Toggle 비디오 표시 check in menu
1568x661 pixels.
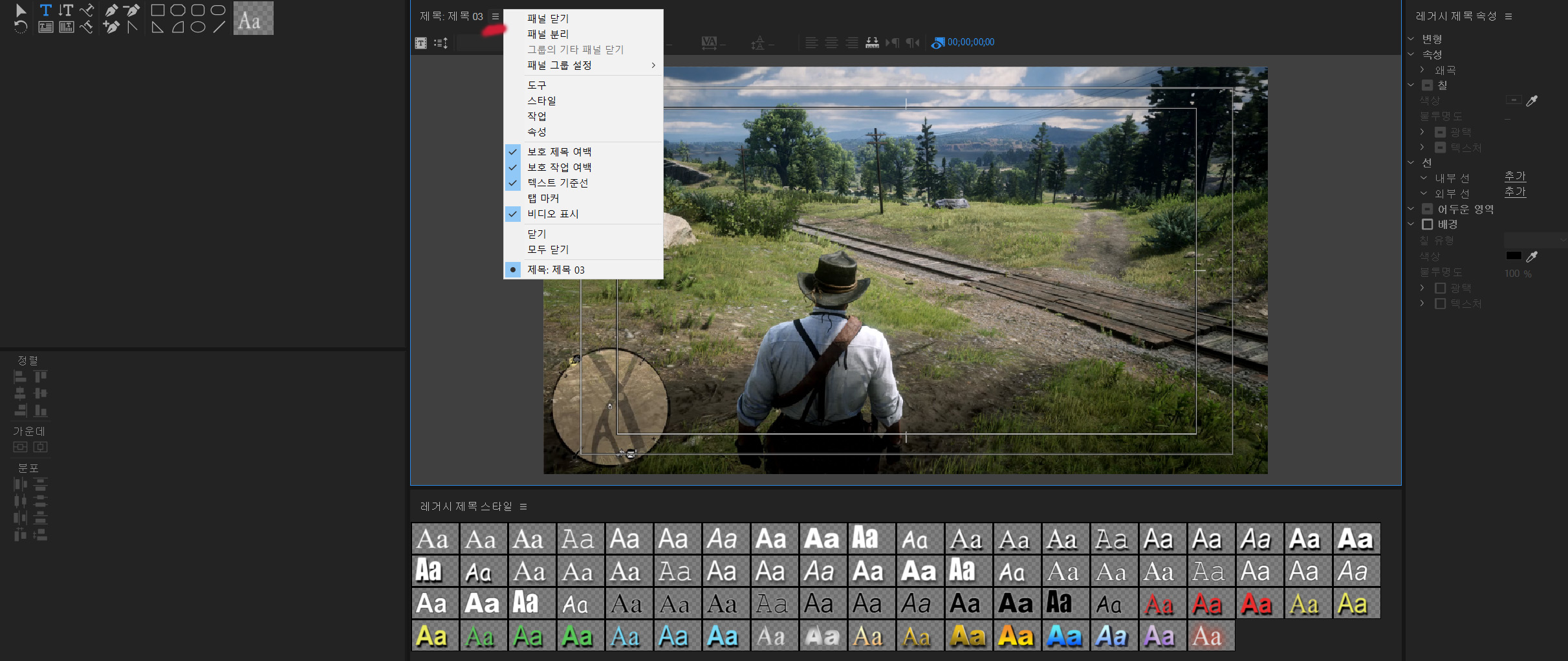tap(513, 214)
